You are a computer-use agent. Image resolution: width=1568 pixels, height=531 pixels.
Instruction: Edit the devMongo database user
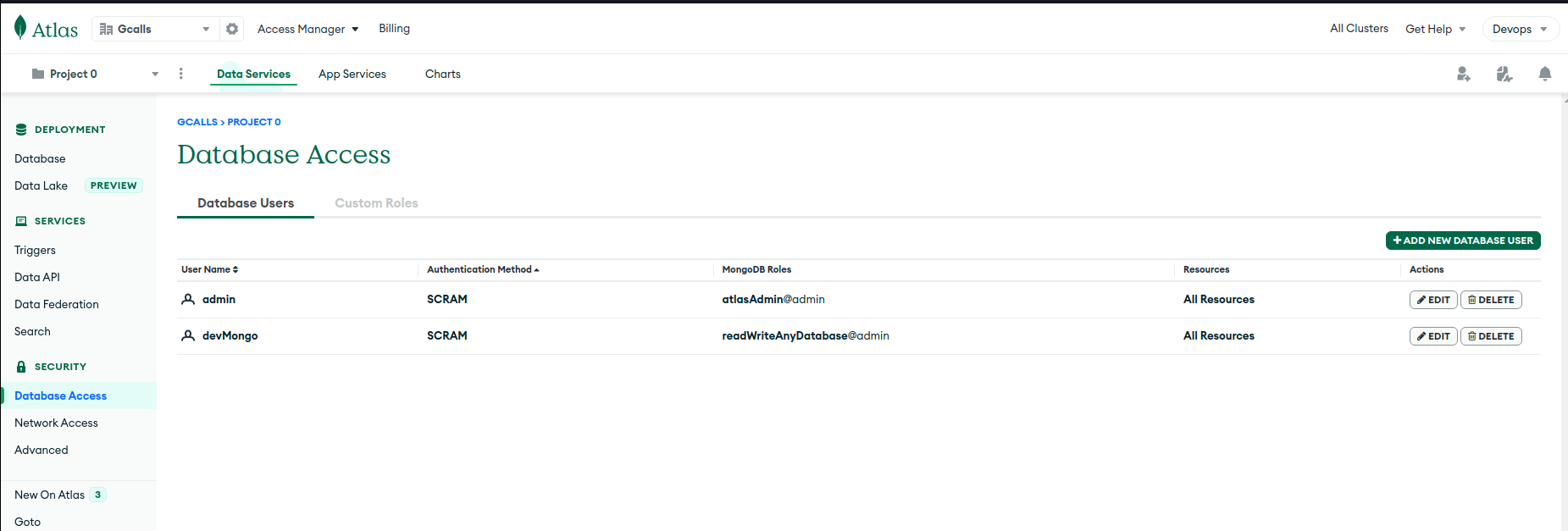[x=1433, y=336]
